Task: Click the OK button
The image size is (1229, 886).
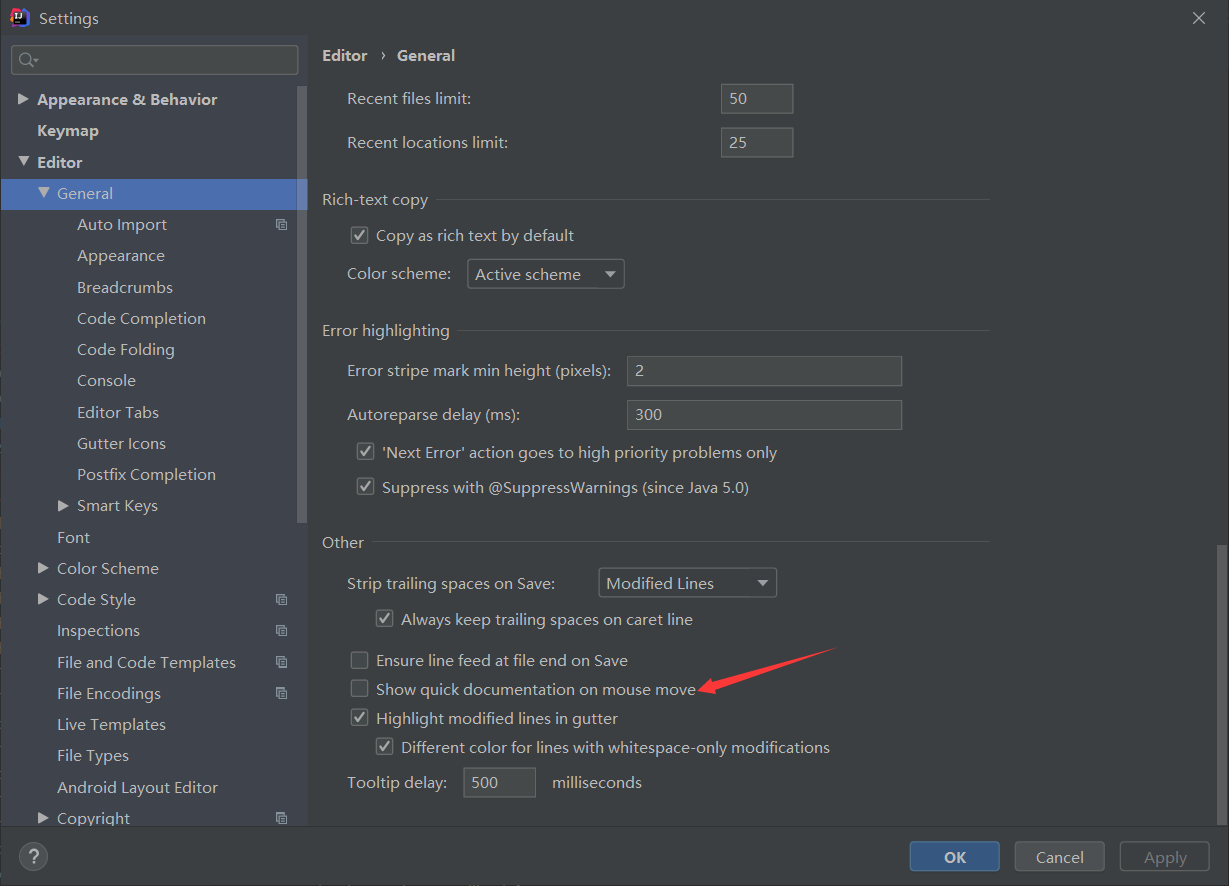Action: pos(955,857)
